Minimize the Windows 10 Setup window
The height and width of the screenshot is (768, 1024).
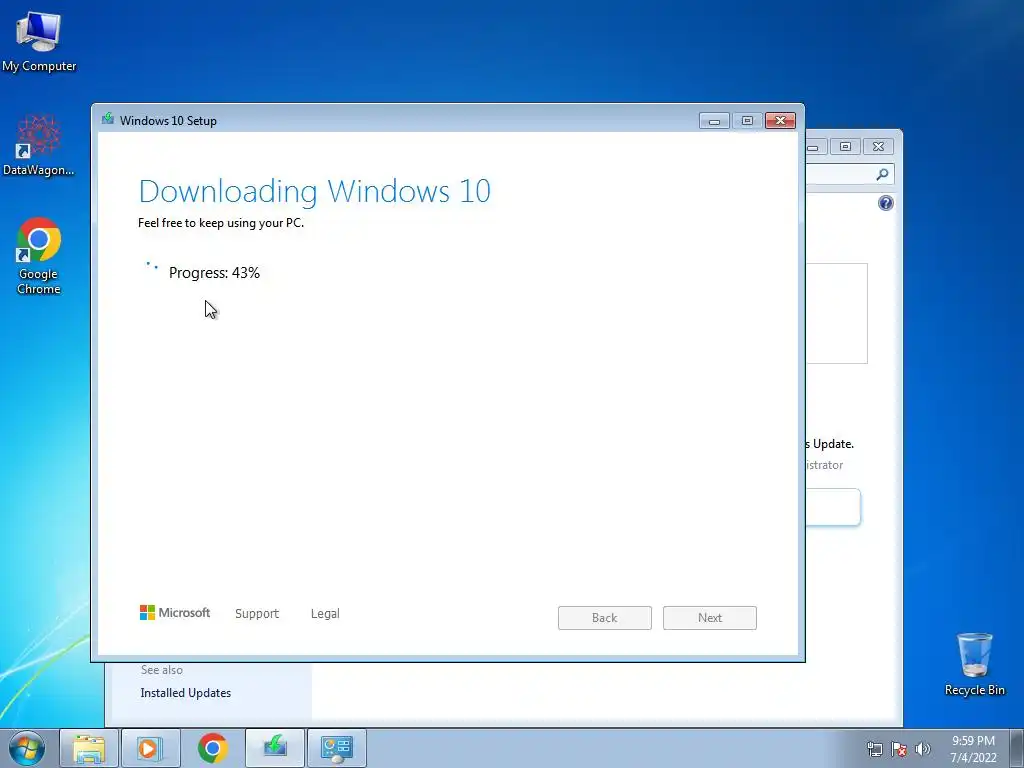click(714, 121)
